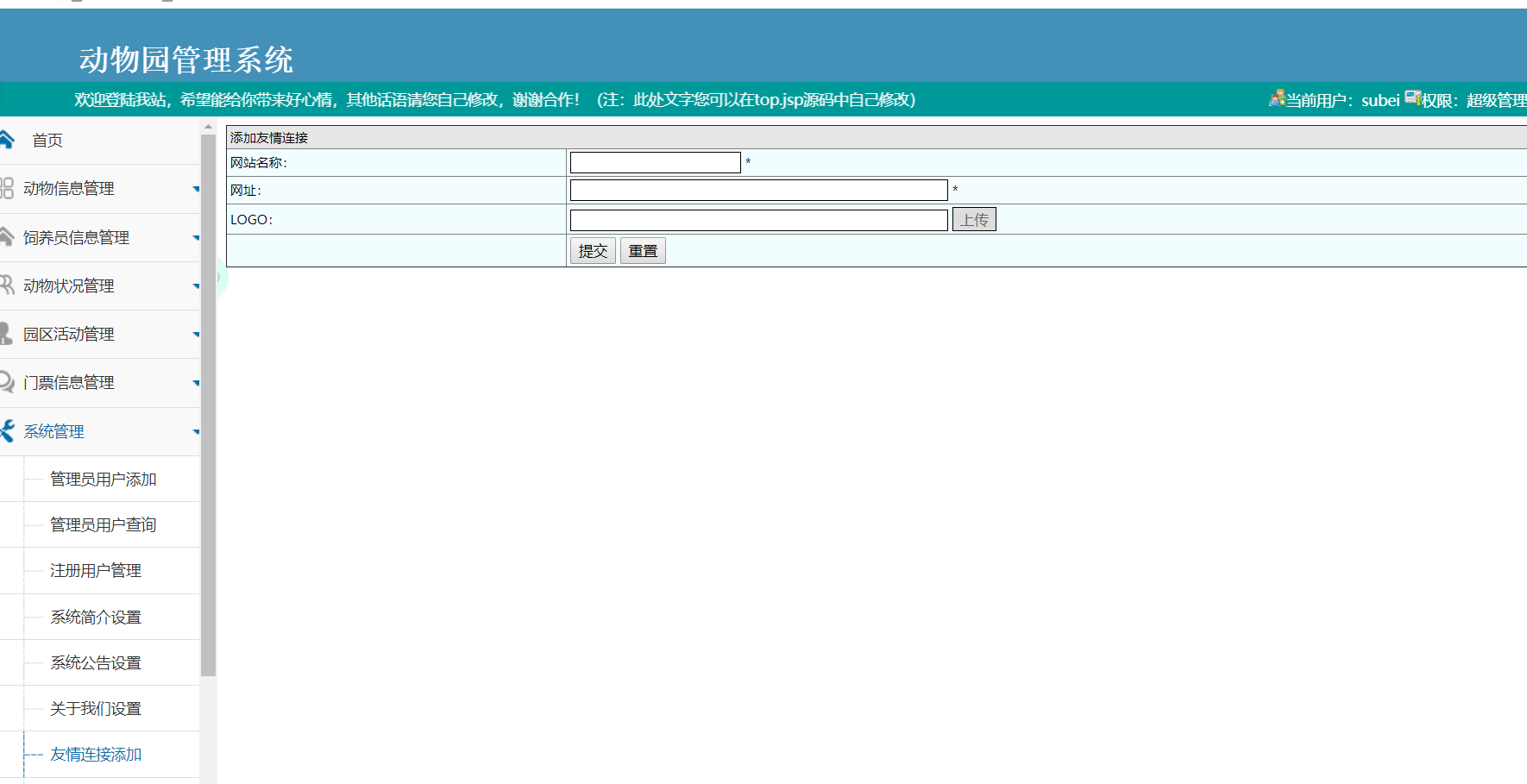Screen dimensions: 1527x784
Task: Click the sidebar vertical scrollbar thumb
Action: [208, 405]
